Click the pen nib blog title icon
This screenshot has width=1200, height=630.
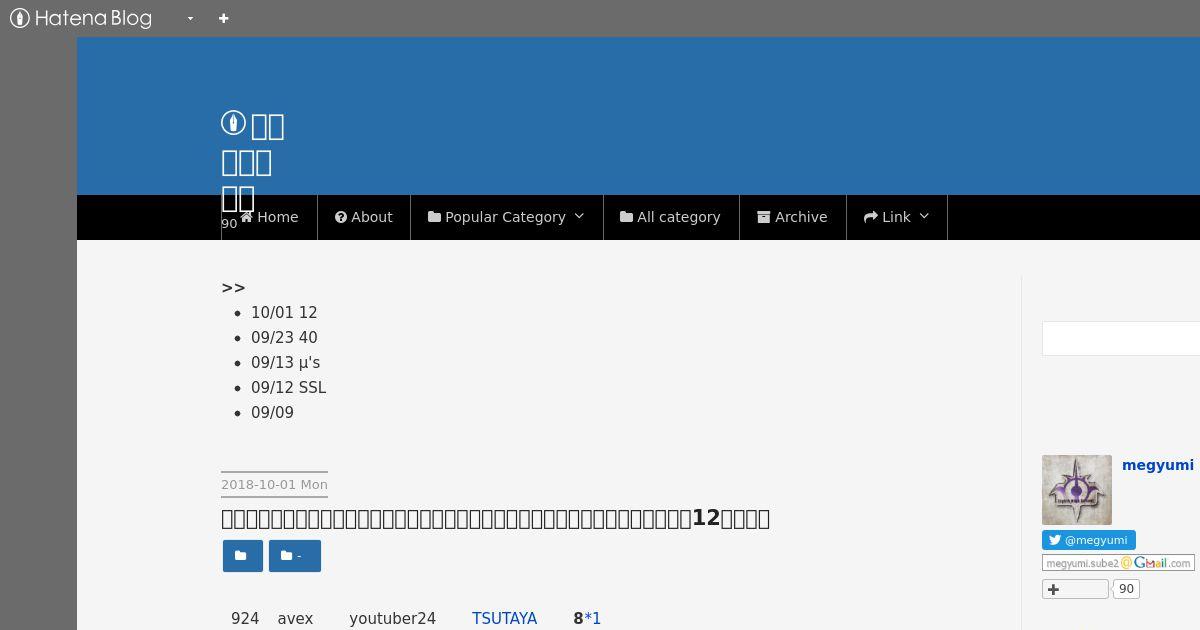coord(233,123)
